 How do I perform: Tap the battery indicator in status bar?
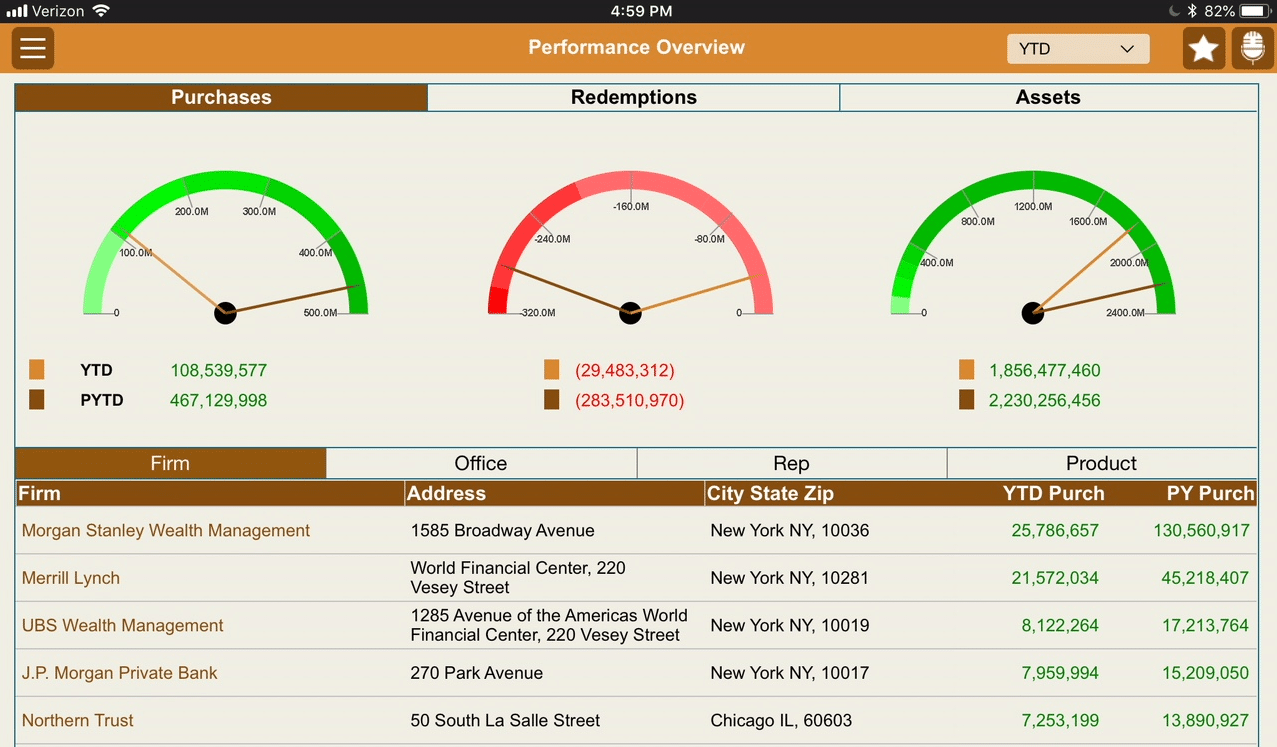click(x=1254, y=11)
